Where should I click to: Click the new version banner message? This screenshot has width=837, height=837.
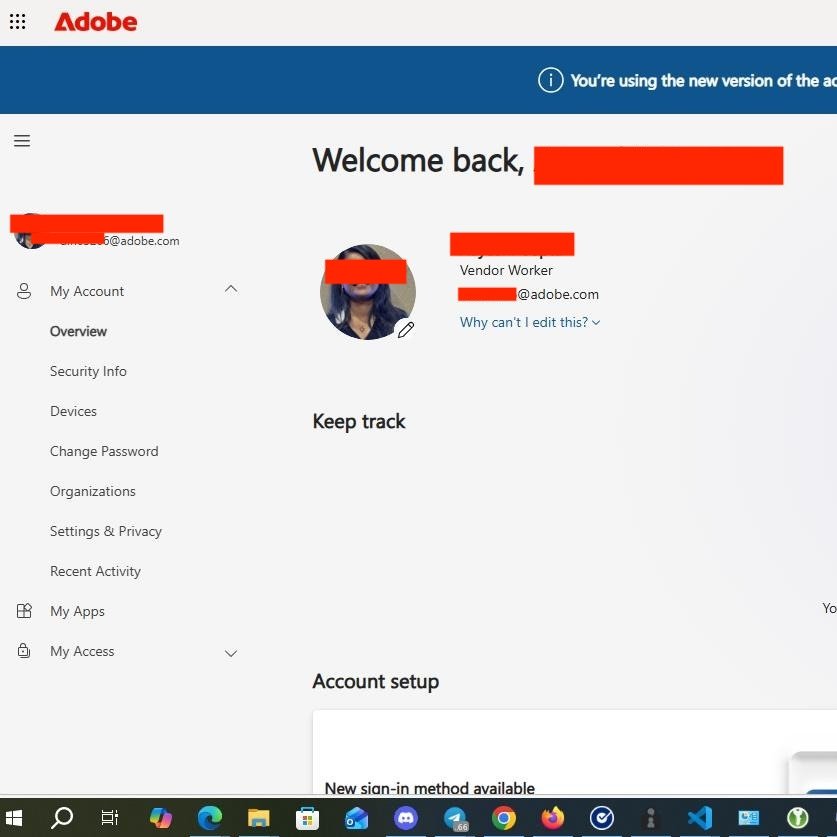[x=704, y=81]
